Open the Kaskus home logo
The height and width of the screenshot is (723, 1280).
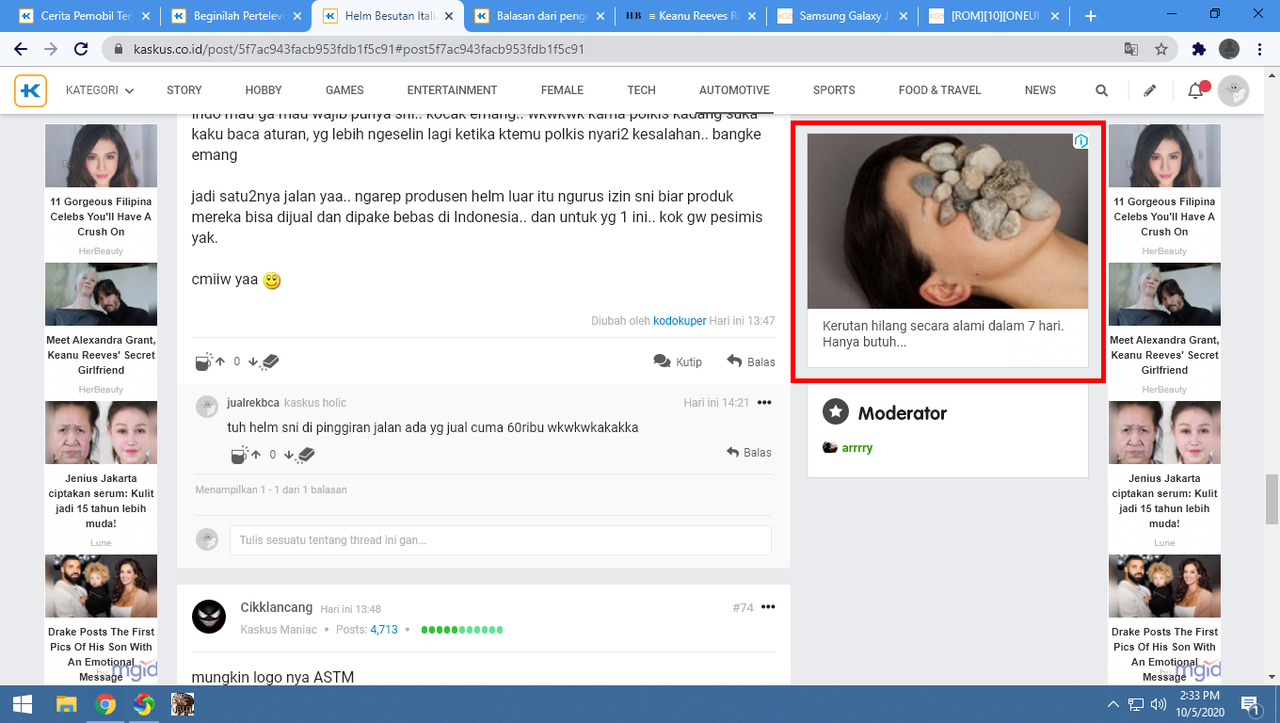30,90
